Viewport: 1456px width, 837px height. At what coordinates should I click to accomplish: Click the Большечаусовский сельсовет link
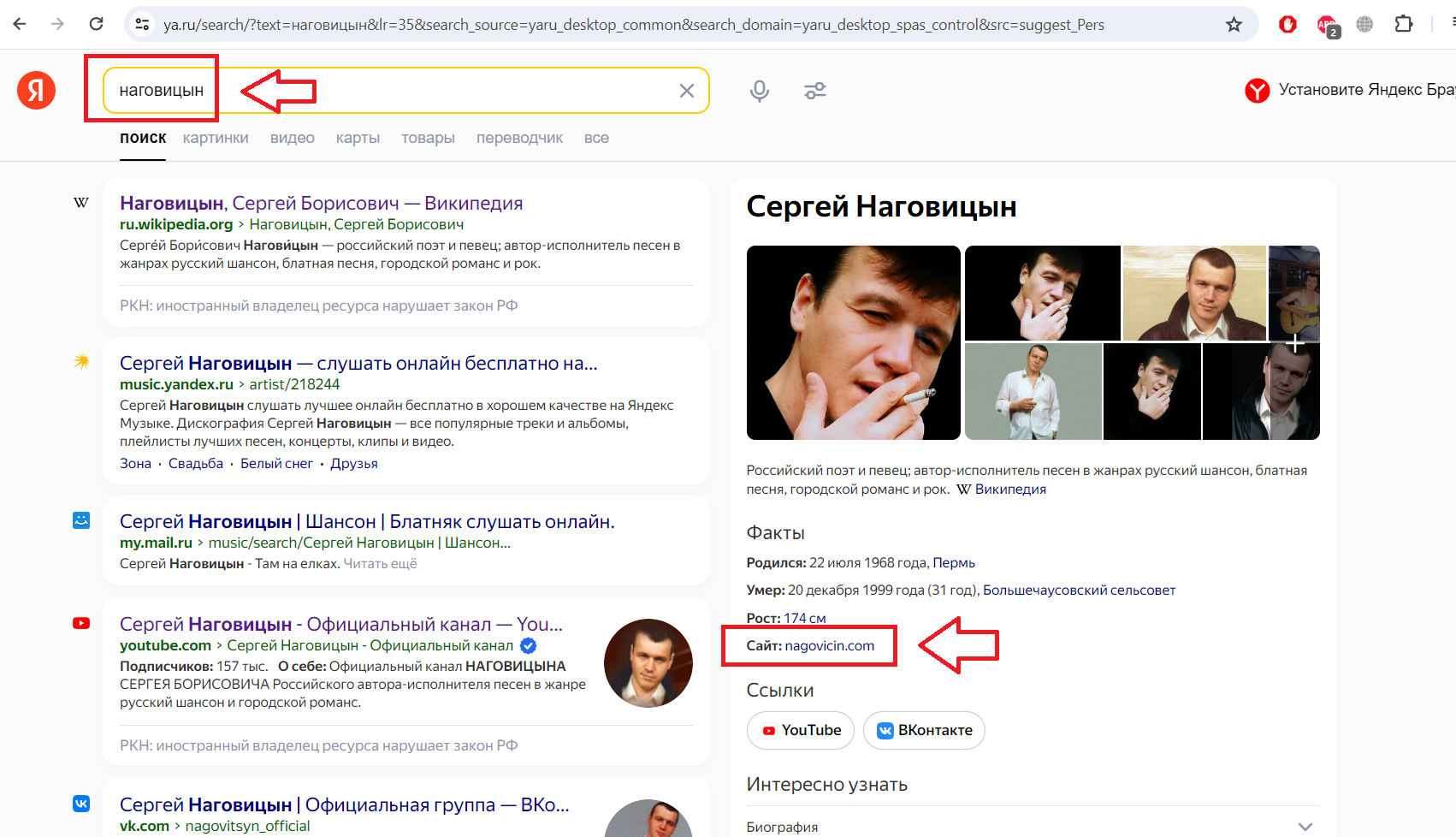[x=1079, y=590]
